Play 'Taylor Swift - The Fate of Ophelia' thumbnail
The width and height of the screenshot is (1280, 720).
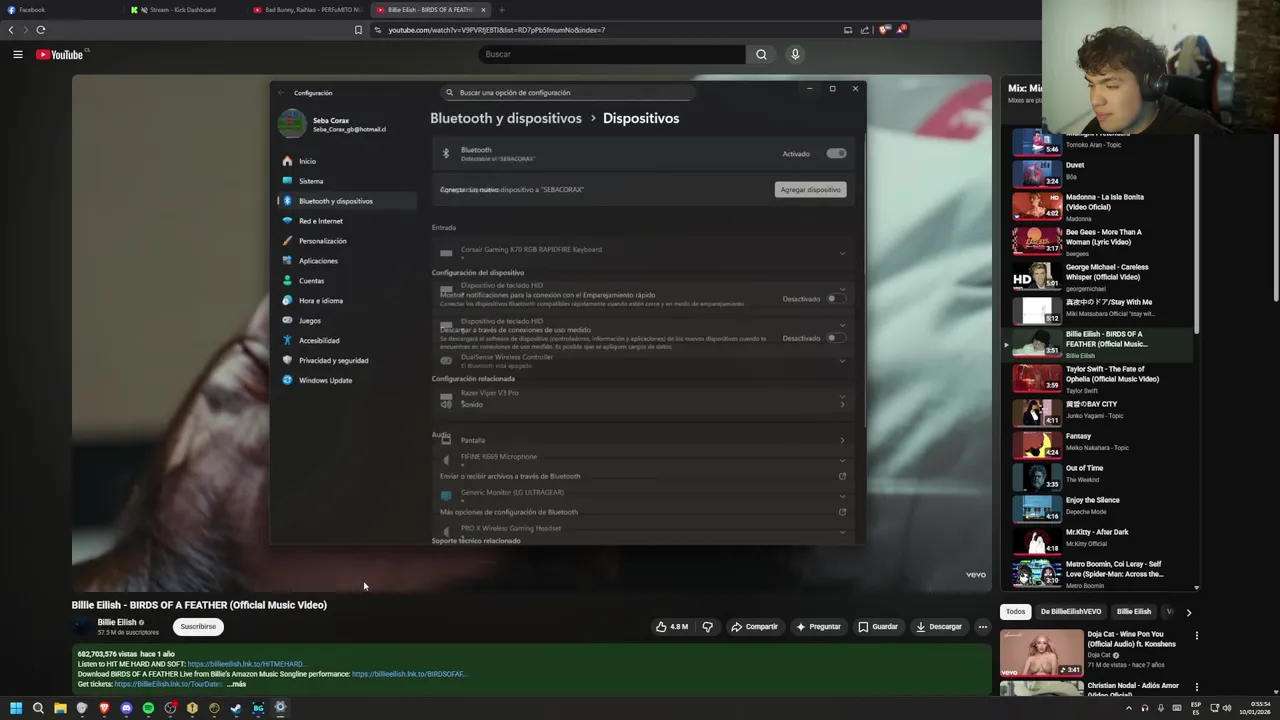(1037, 378)
